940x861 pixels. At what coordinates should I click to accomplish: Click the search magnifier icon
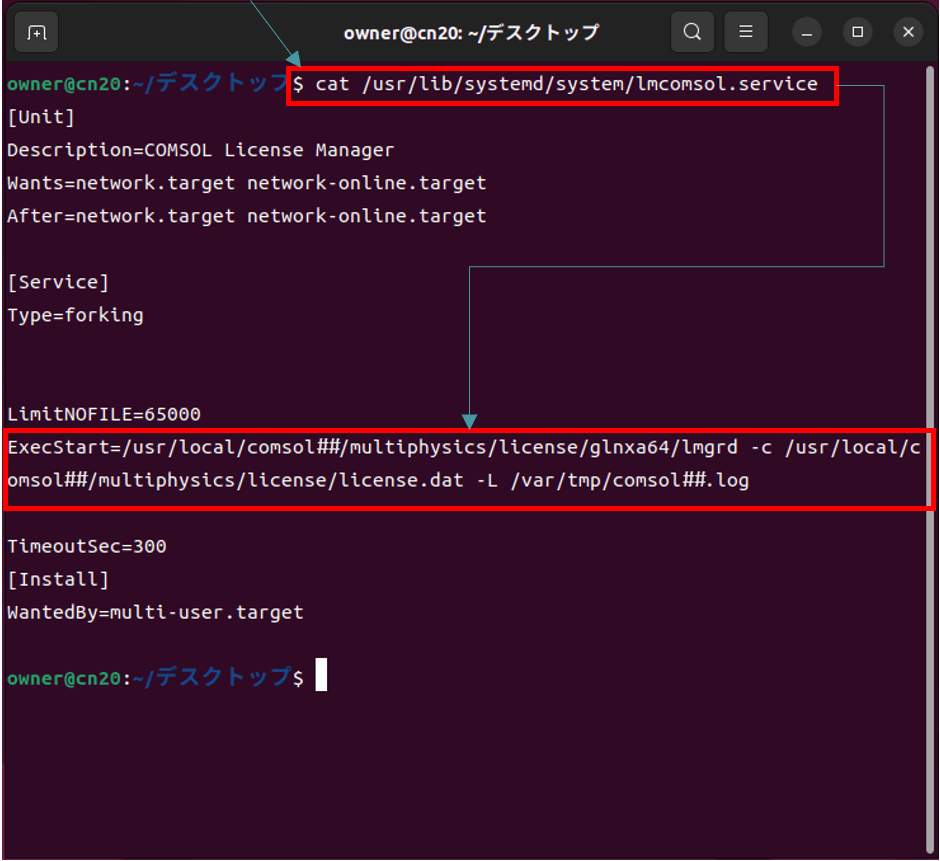[x=692, y=32]
